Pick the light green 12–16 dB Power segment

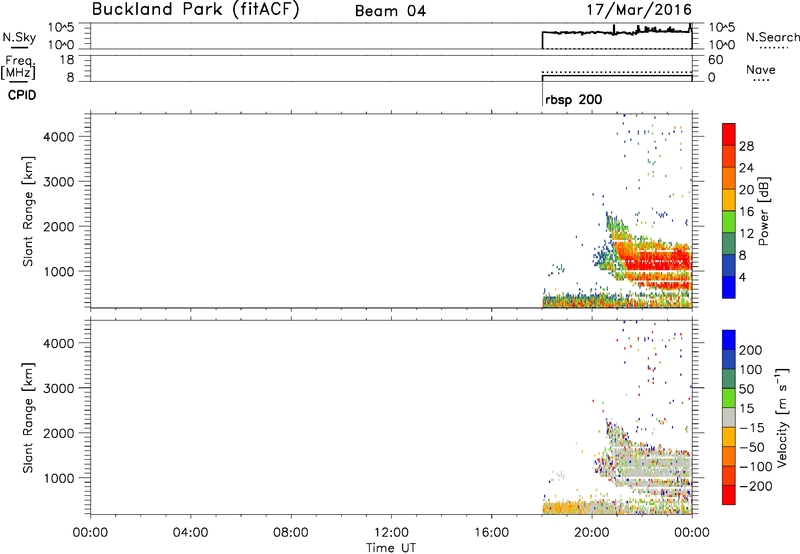click(x=729, y=222)
